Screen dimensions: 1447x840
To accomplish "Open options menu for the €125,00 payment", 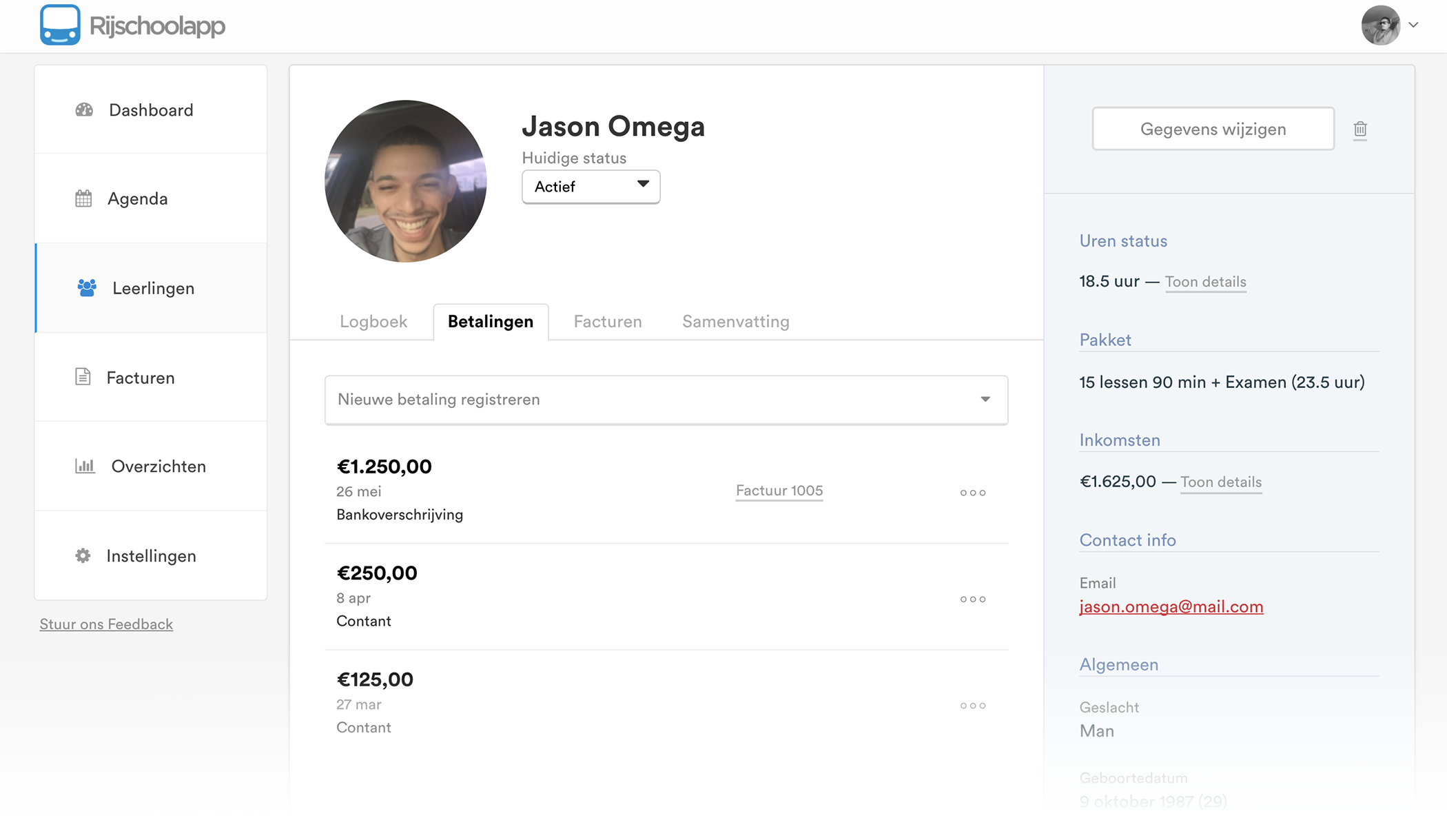I will (972, 705).
